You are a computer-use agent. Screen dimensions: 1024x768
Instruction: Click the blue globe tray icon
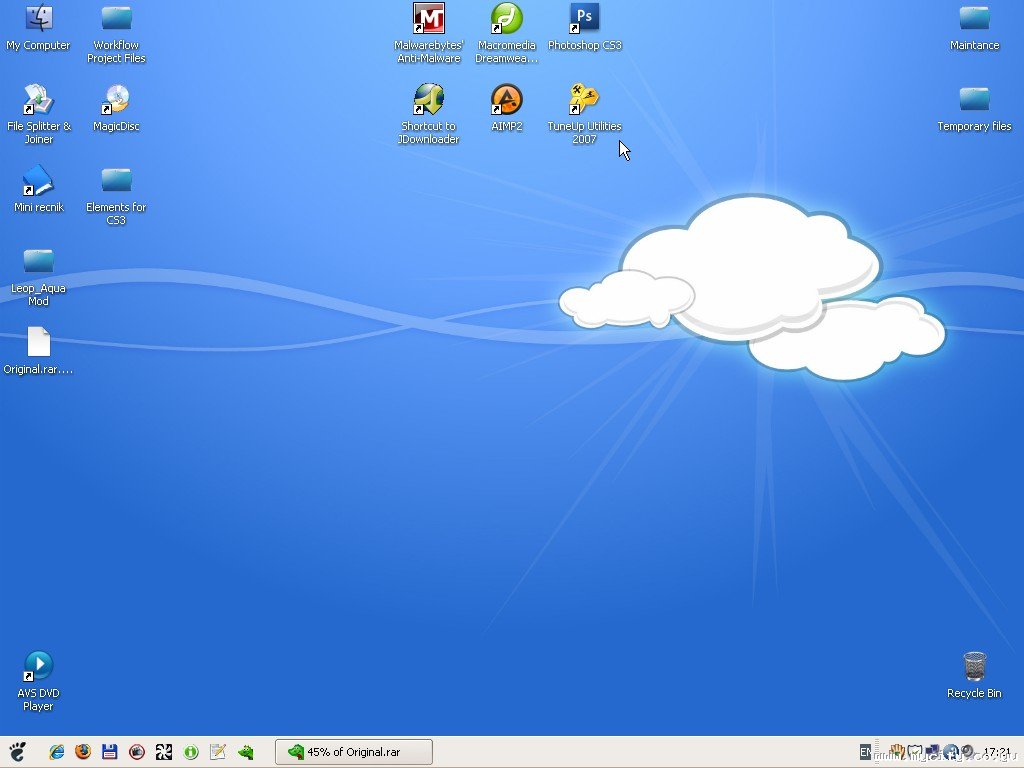pos(950,752)
